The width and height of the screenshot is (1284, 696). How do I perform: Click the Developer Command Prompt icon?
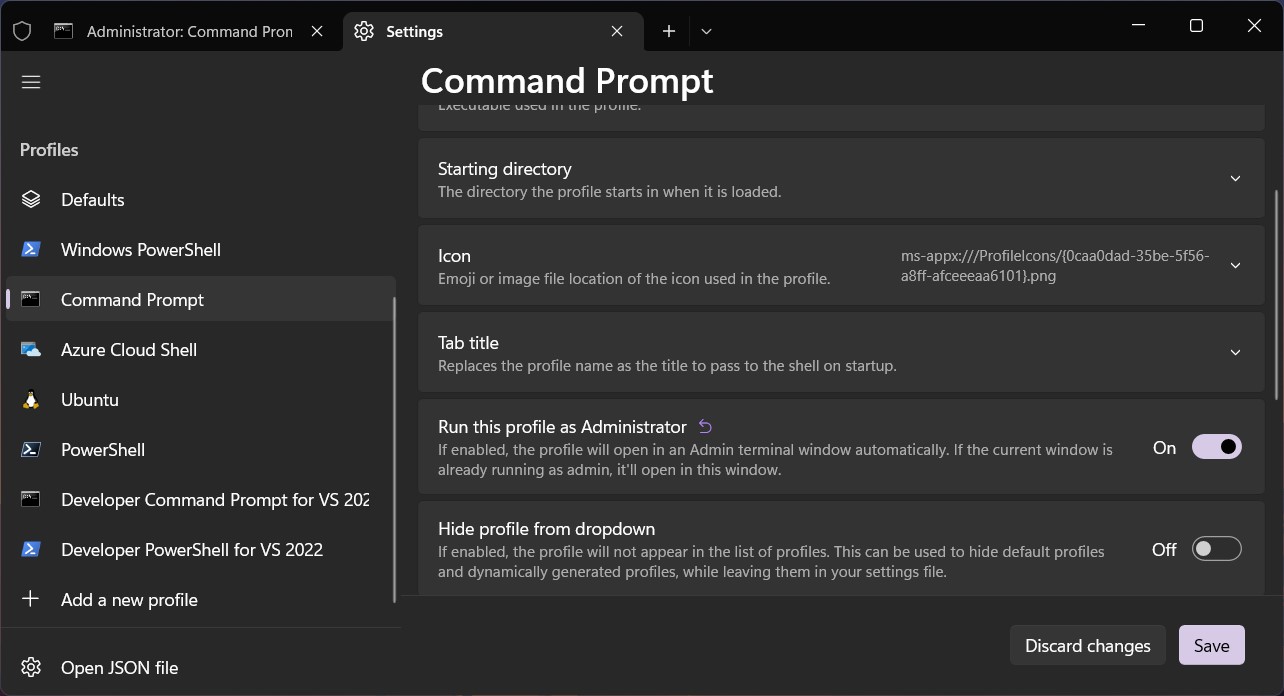(x=31, y=500)
